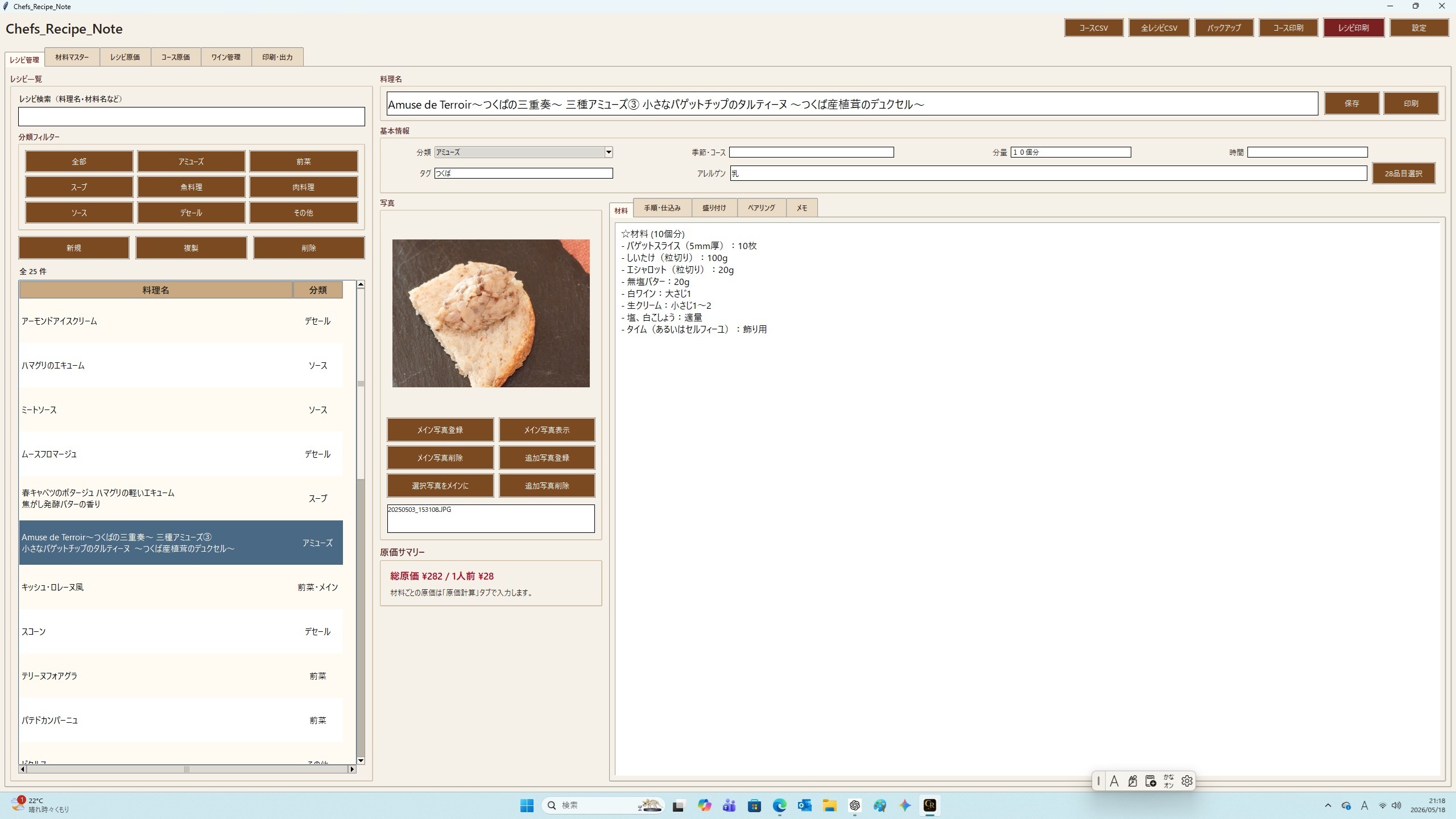This screenshot has width=1456, height=819.
Task: Click the 28品目選択 allergen button
Action: pos(1403,173)
